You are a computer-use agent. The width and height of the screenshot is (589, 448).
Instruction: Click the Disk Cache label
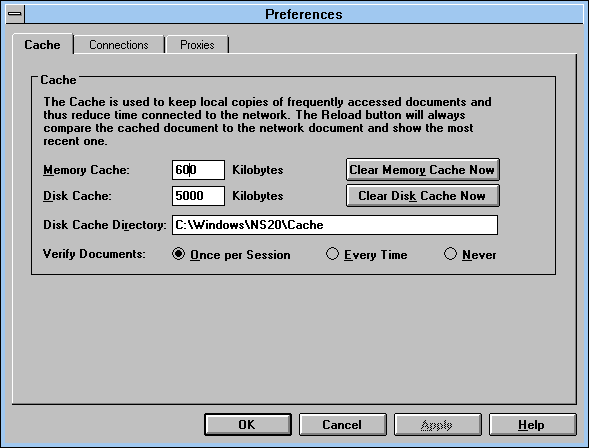pyautogui.click(x=77, y=196)
